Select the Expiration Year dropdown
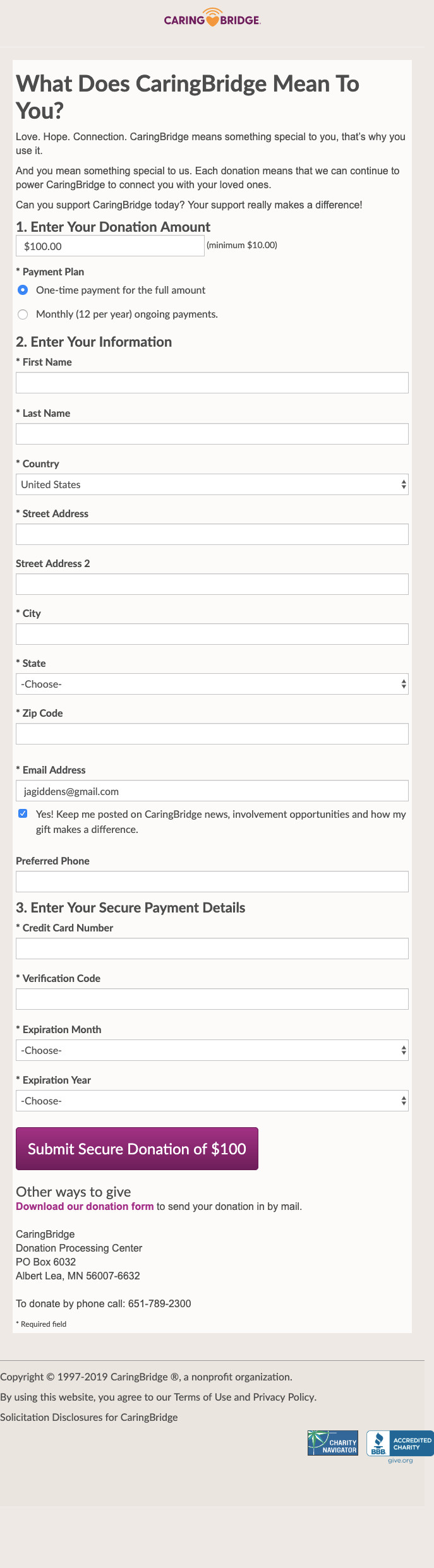The height and width of the screenshot is (1568, 434). point(212,1101)
